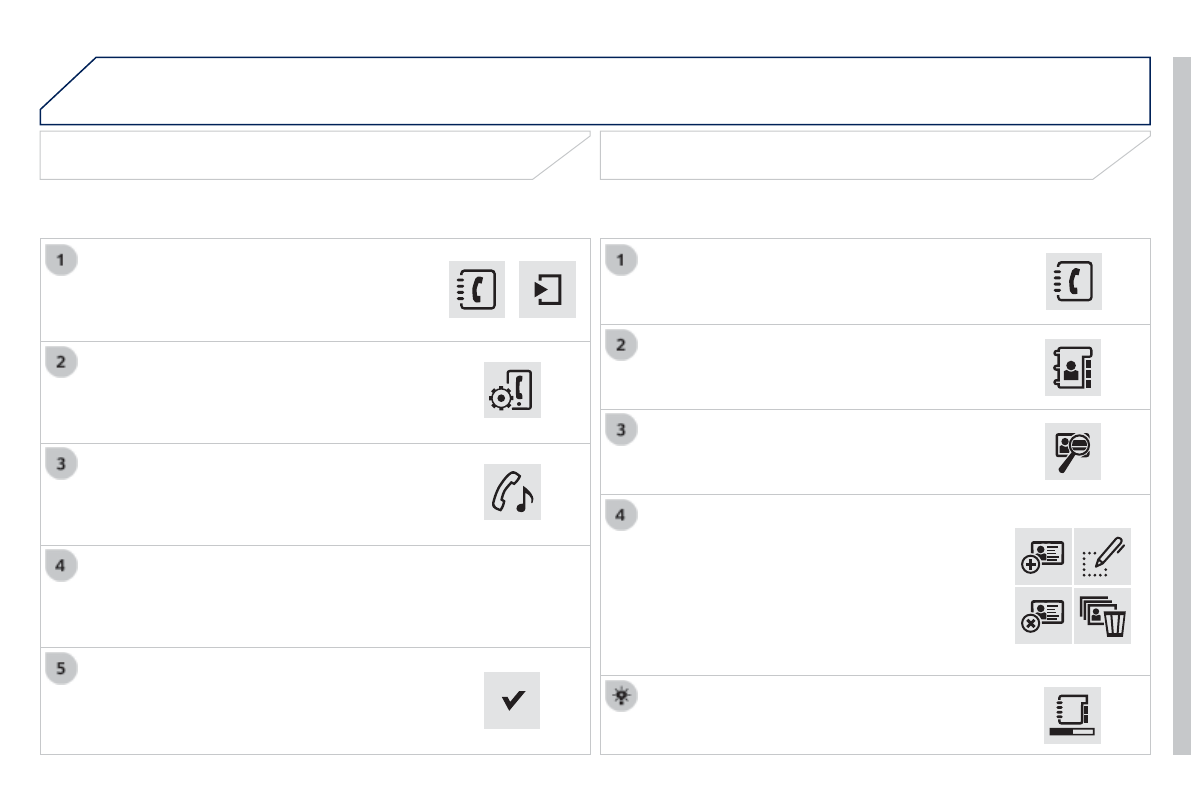Click step 3 badge beside the ringtone icon
Image resolution: width=1191 pixels, height=794 pixels.
tap(61, 465)
